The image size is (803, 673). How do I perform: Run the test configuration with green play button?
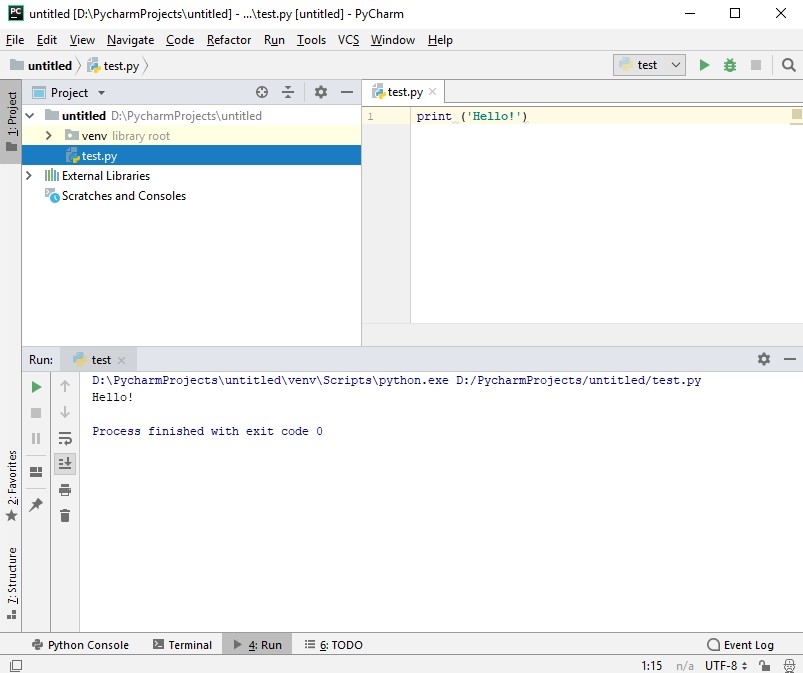coord(704,65)
